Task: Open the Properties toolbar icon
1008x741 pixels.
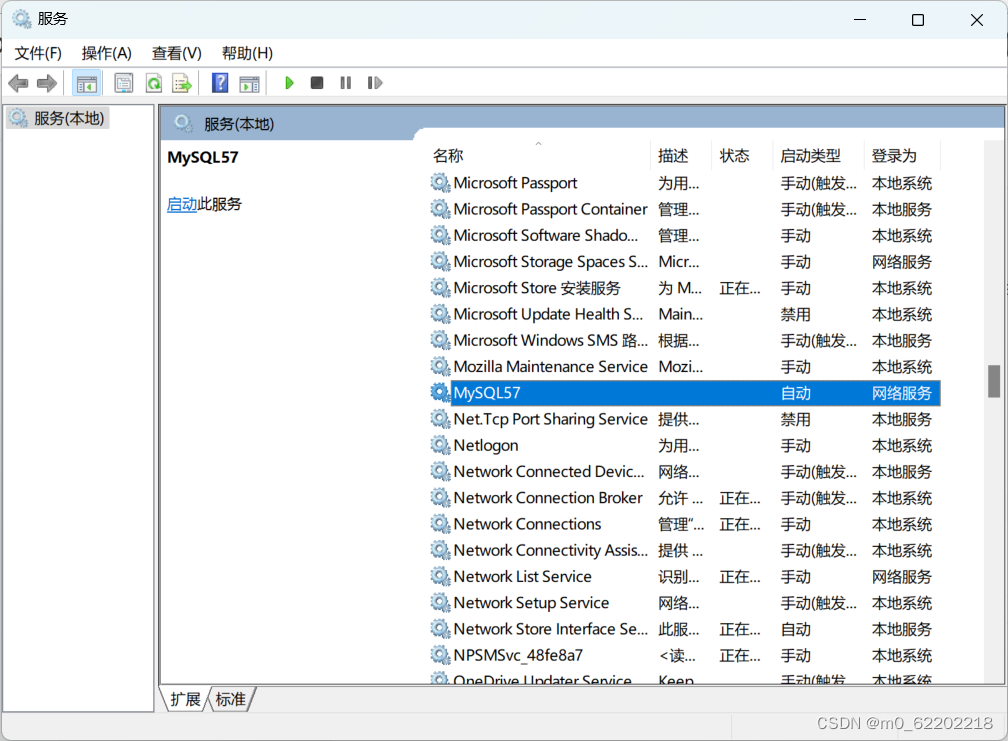Action: (123, 83)
